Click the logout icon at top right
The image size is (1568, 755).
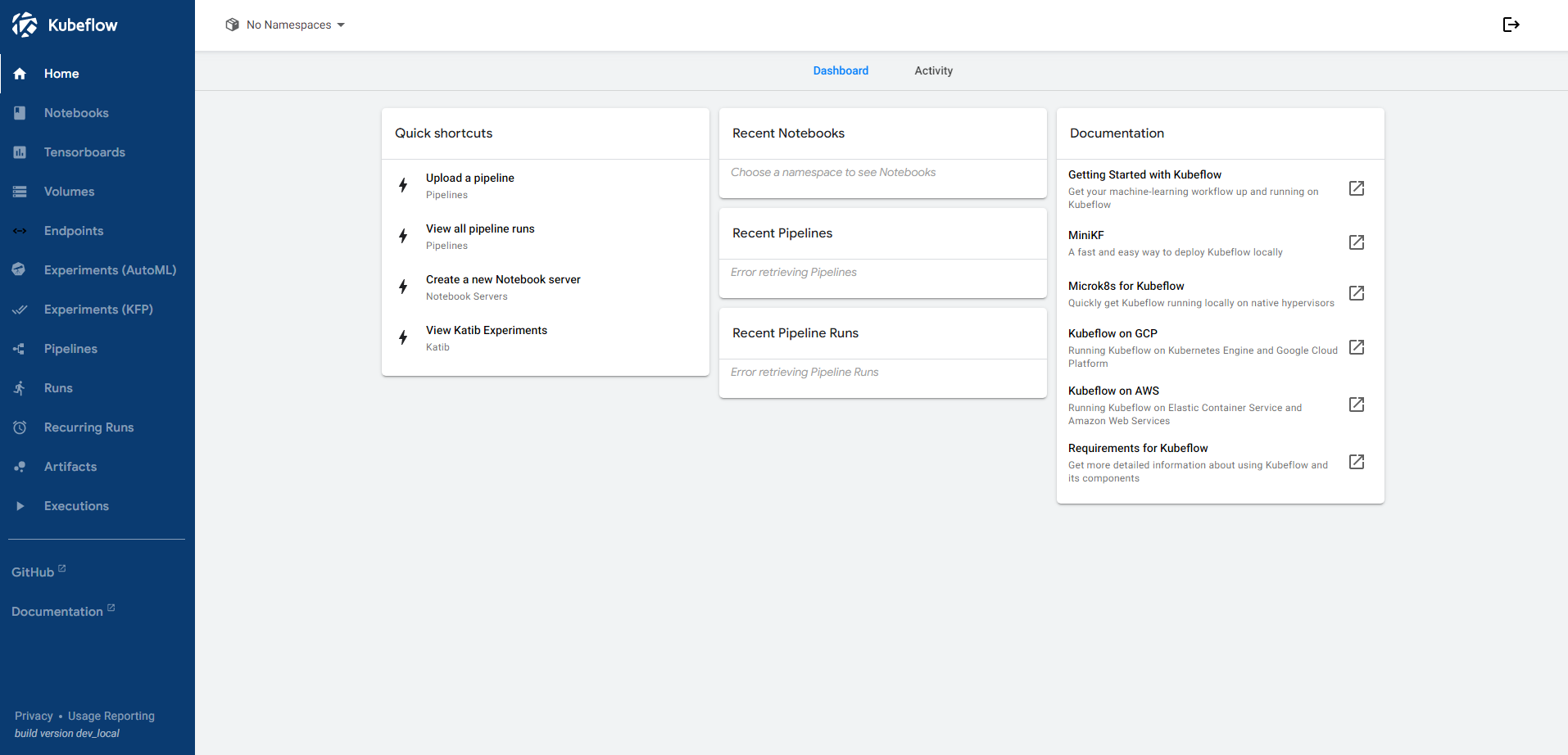tap(1511, 25)
